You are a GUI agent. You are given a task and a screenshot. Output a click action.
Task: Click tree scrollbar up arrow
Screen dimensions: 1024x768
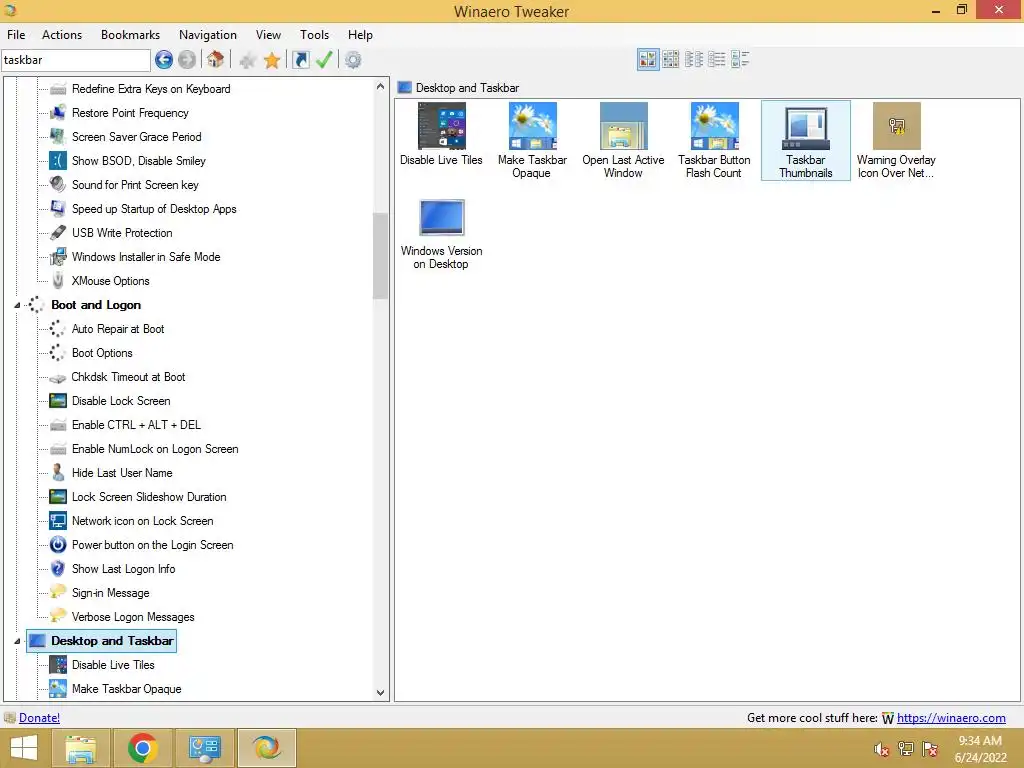pyautogui.click(x=380, y=86)
